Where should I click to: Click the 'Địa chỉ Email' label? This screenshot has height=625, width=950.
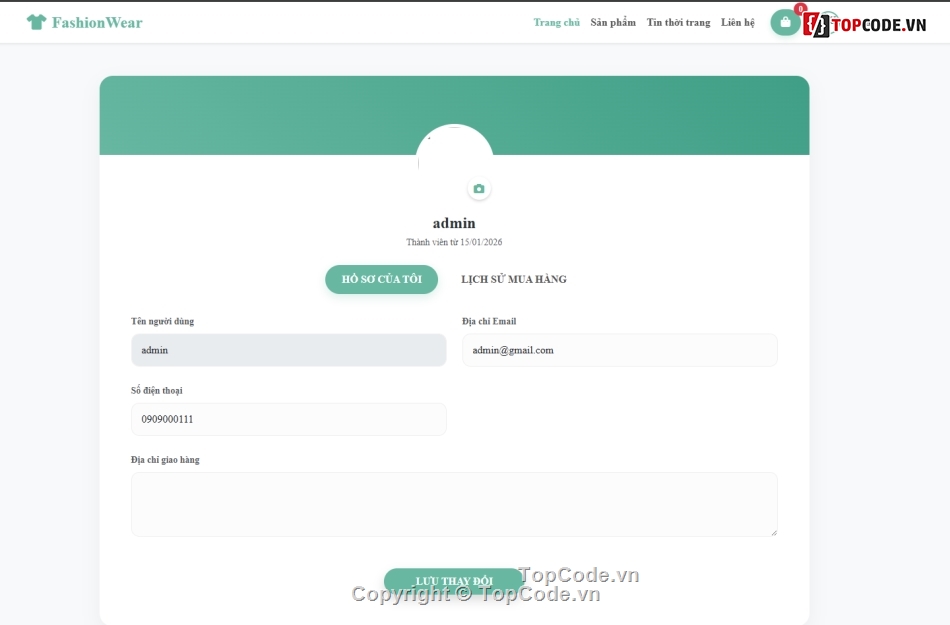tap(489, 321)
